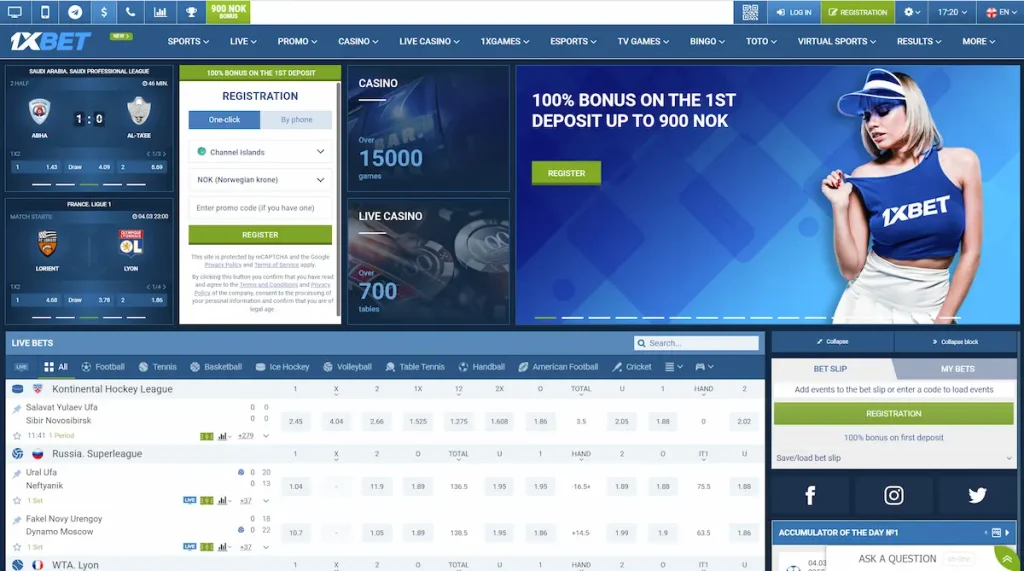Open the trophy icon in top bar
This screenshot has height=571, width=1024.
coord(191,12)
